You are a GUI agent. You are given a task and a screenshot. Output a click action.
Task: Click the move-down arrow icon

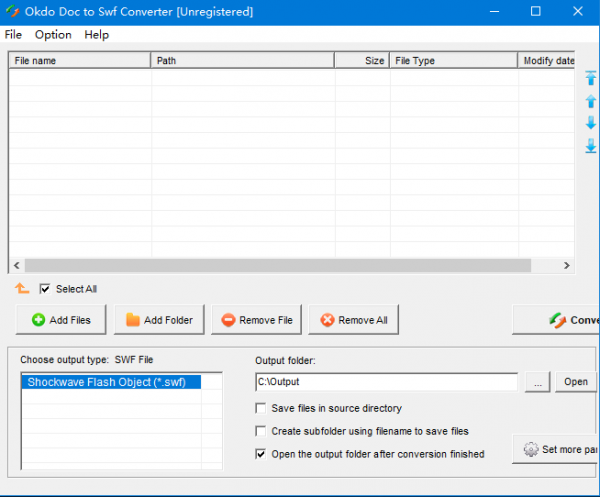[x=590, y=123]
